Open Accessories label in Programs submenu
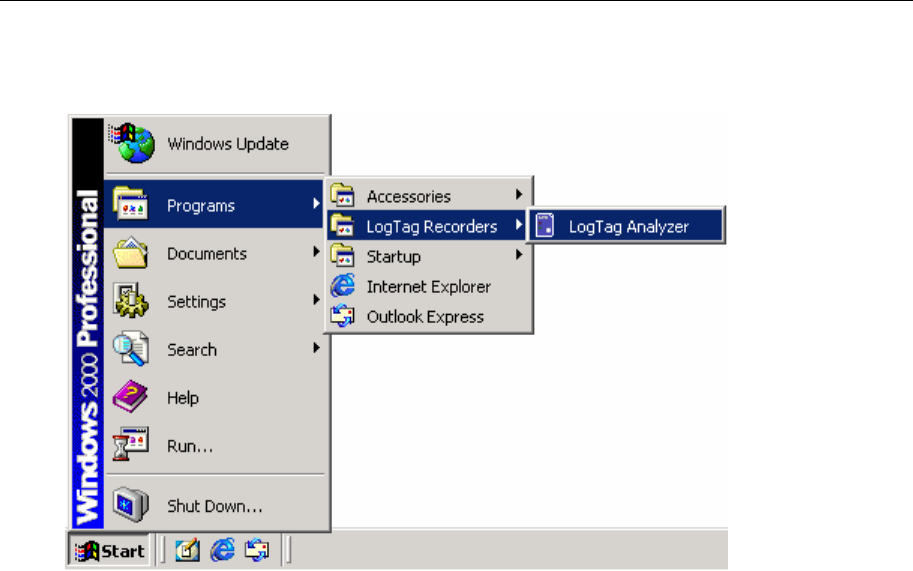 pos(409,197)
